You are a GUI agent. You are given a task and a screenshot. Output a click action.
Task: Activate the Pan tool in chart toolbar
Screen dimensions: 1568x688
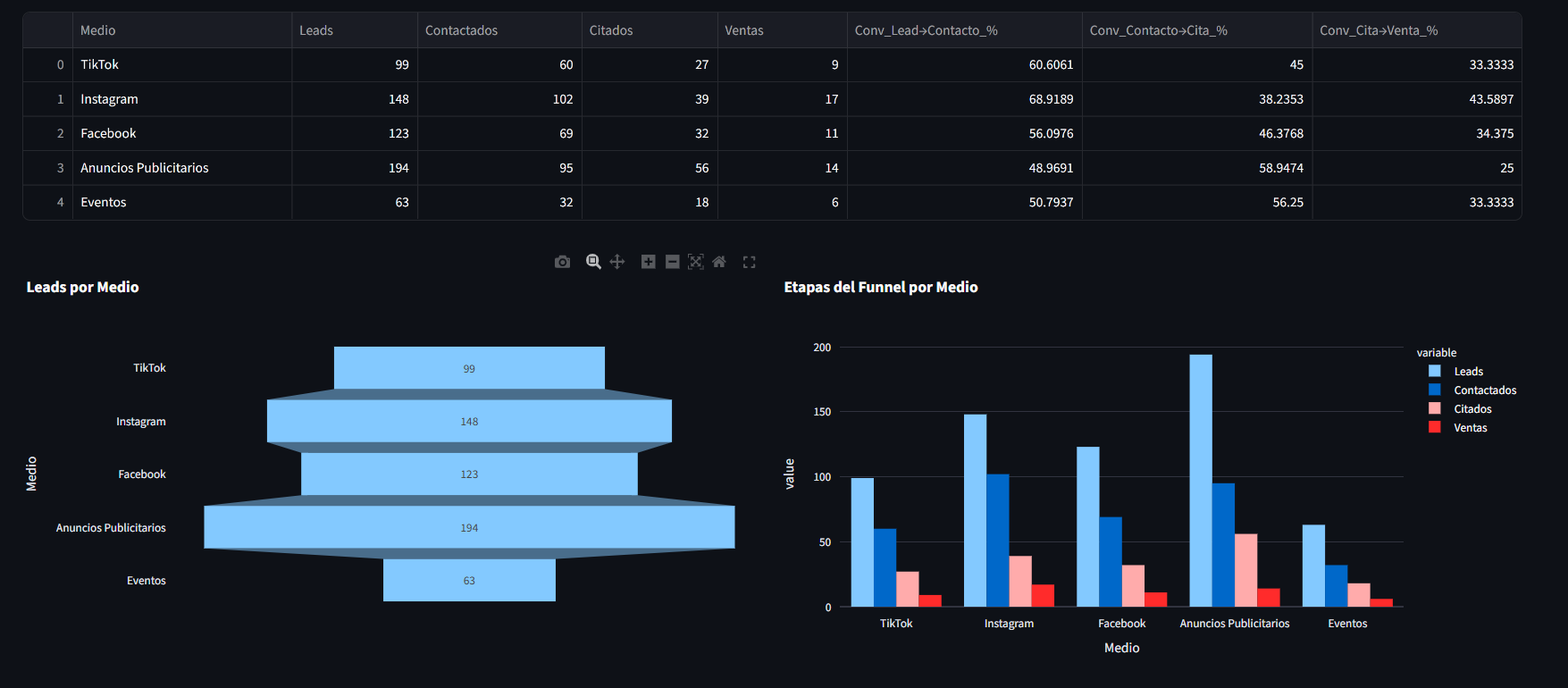click(x=617, y=262)
